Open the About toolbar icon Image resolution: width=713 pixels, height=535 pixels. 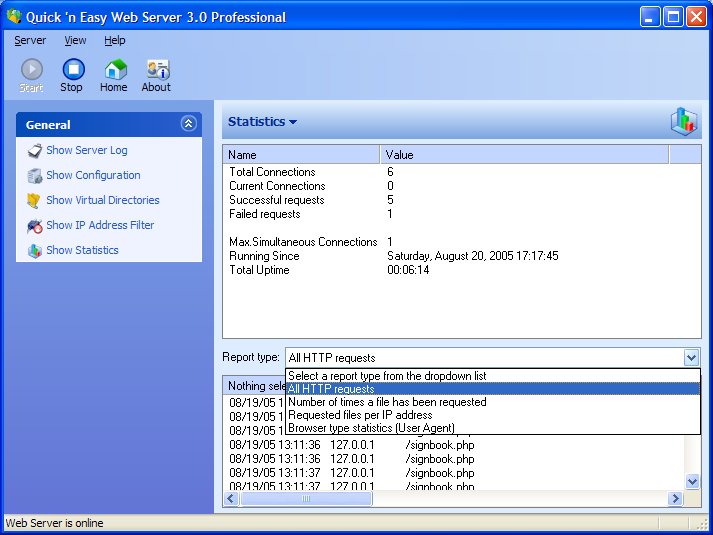158,70
